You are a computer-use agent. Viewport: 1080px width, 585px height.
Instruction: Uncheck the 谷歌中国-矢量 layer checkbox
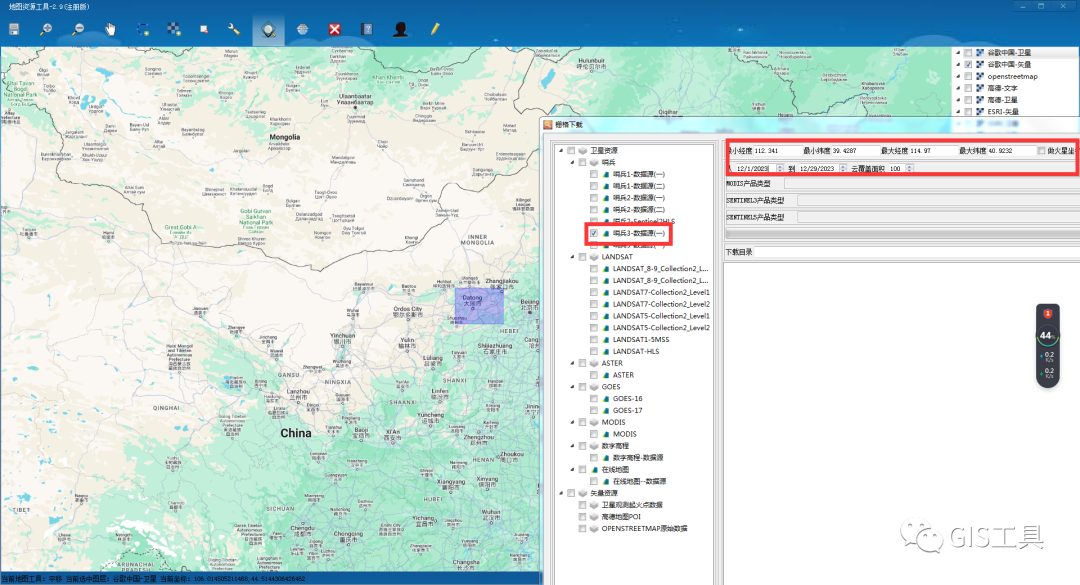click(968, 64)
